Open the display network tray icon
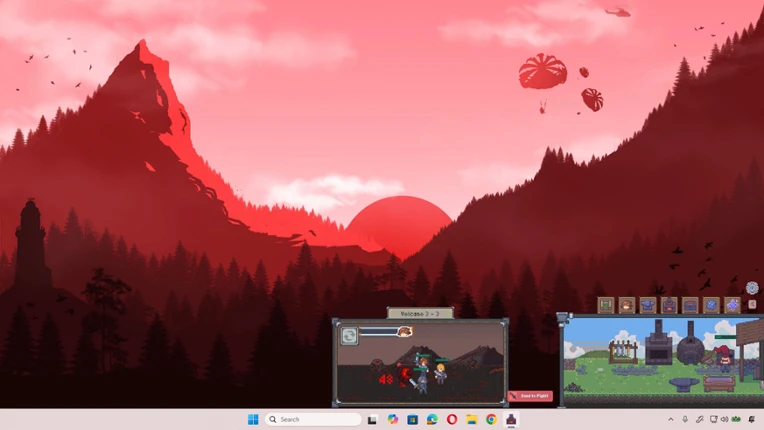Image resolution: width=764 pixels, height=430 pixels. (x=714, y=419)
